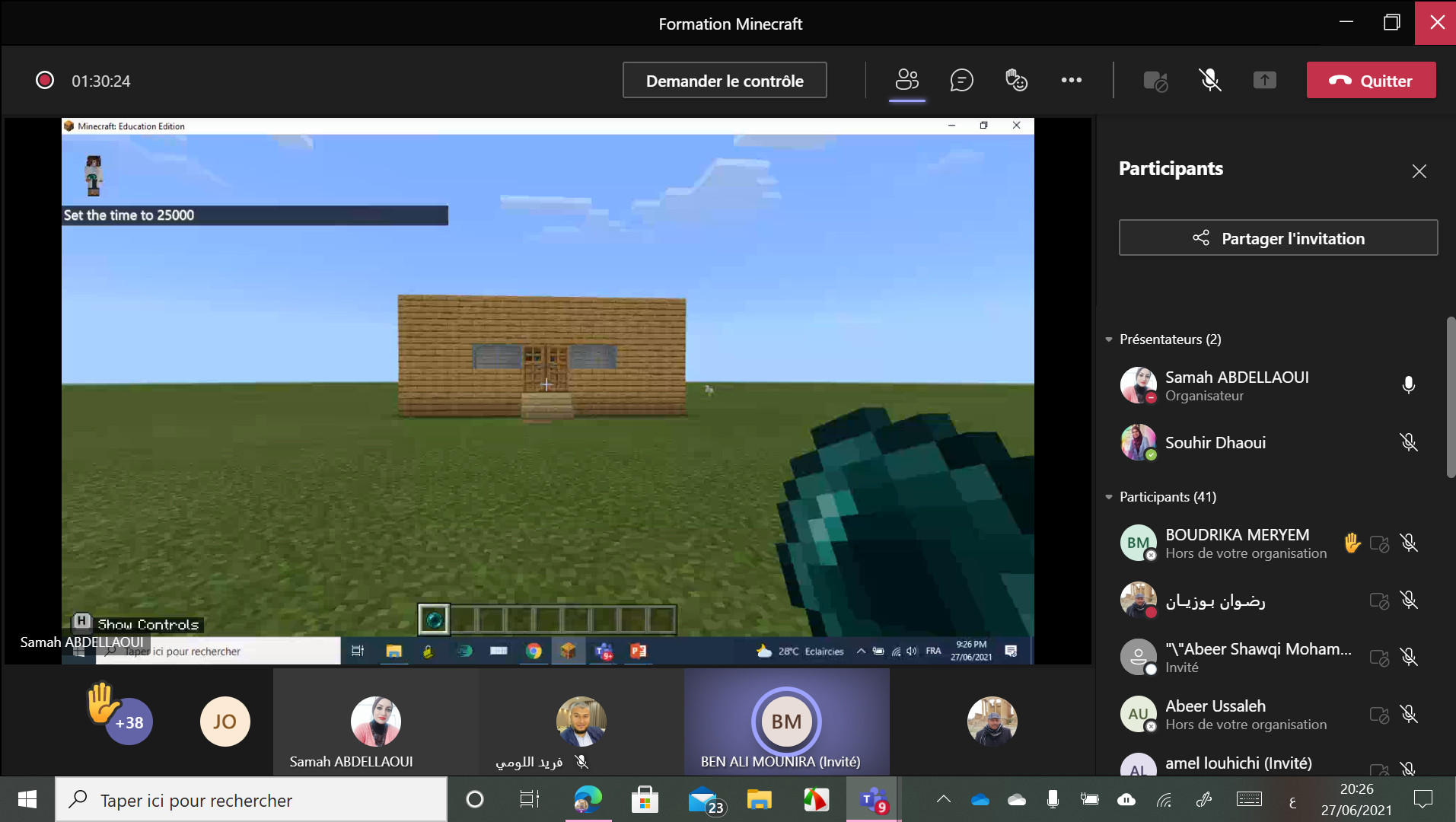Click the JO participant avatar
This screenshot has height=822, width=1456.
pyautogui.click(x=225, y=722)
